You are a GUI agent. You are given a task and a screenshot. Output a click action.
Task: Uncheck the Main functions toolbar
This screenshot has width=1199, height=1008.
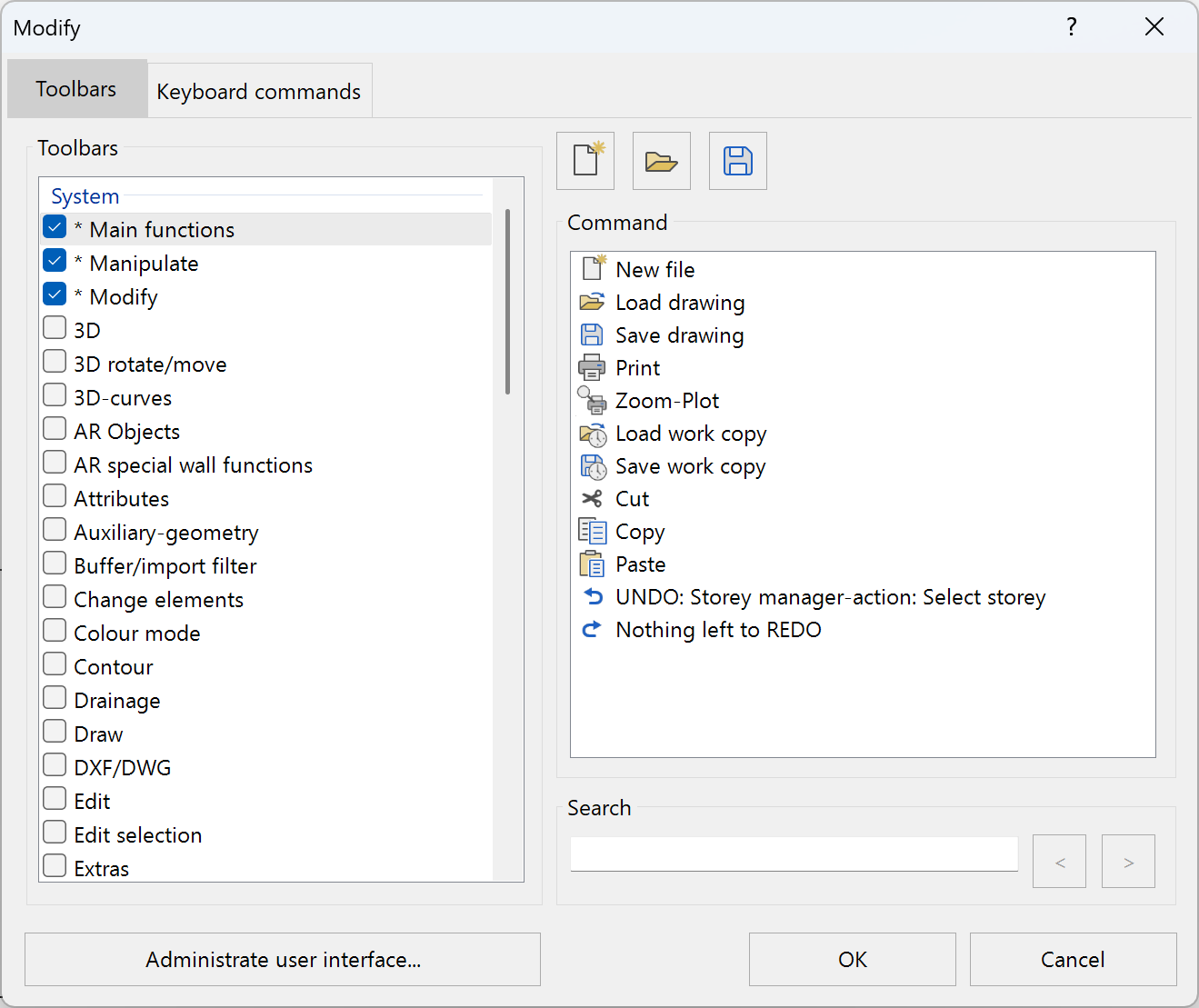click(55, 226)
